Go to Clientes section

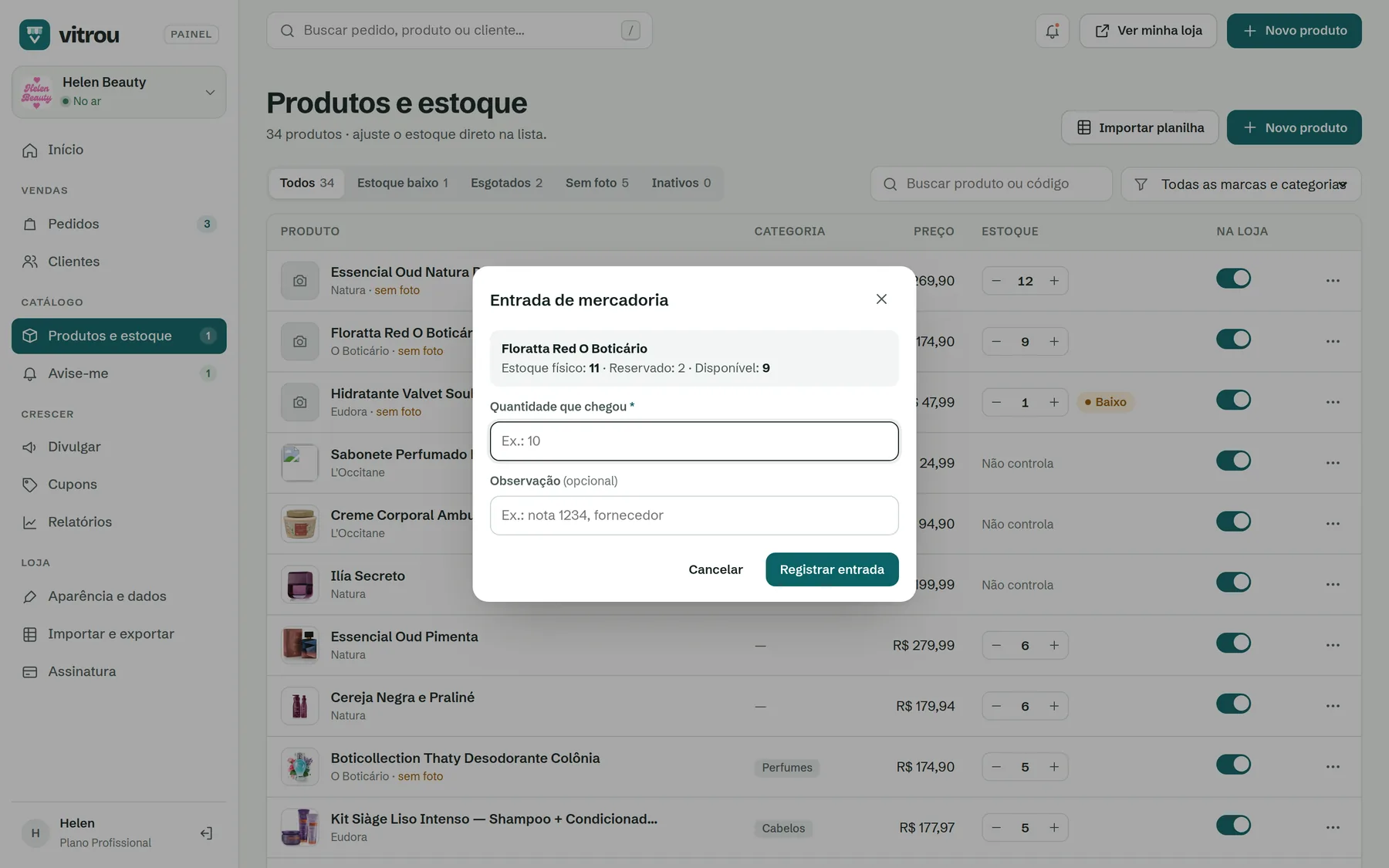click(x=119, y=262)
